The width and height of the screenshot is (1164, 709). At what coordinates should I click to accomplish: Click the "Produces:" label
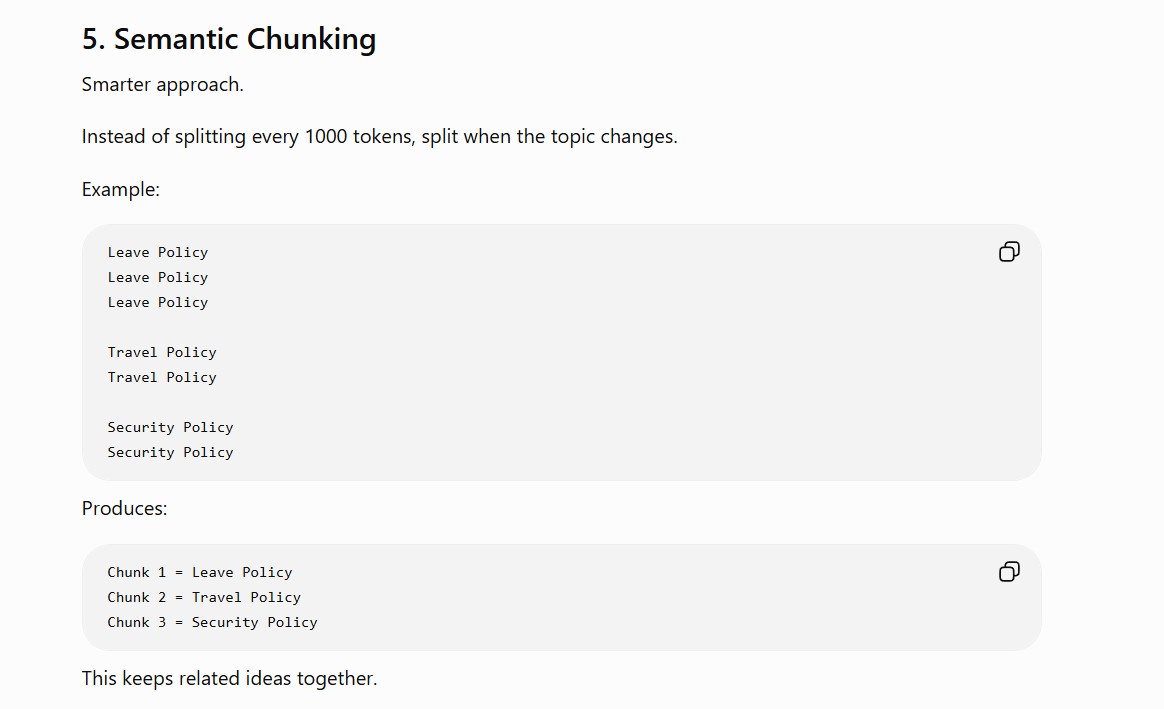pyautogui.click(x=124, y=509)
